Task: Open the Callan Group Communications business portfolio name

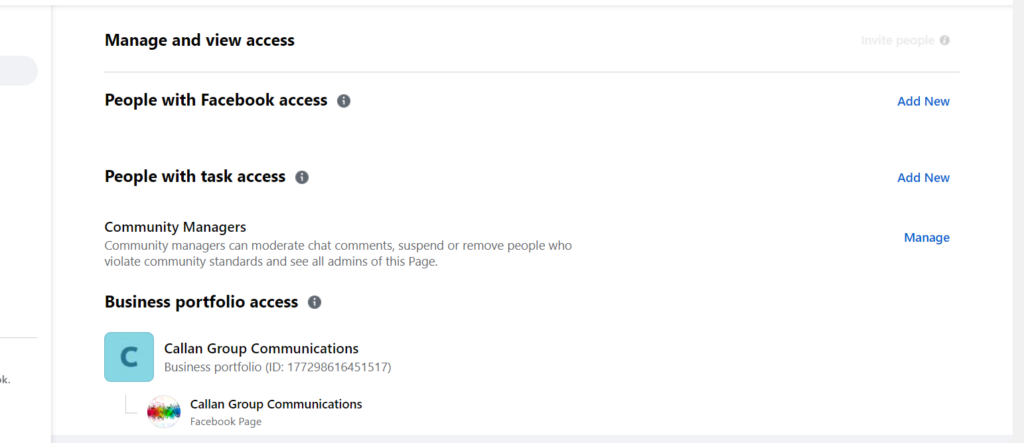Action: coord(261,349)
